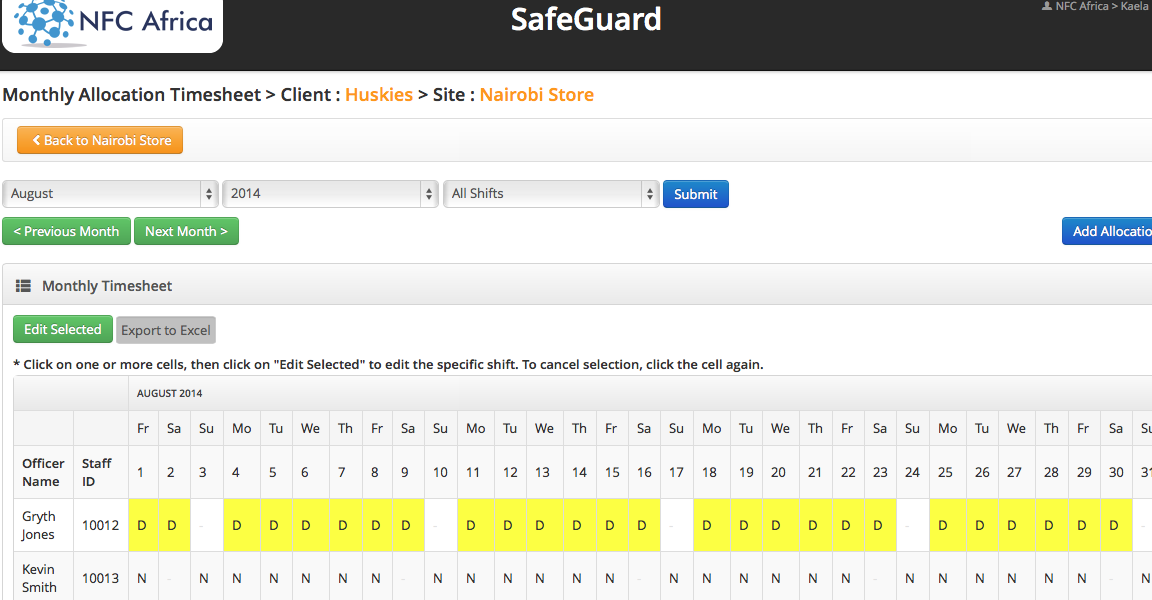Open the year dropdown showing 2014
This screenshot has height=600, width=1152.
click(x=330, y=194)
